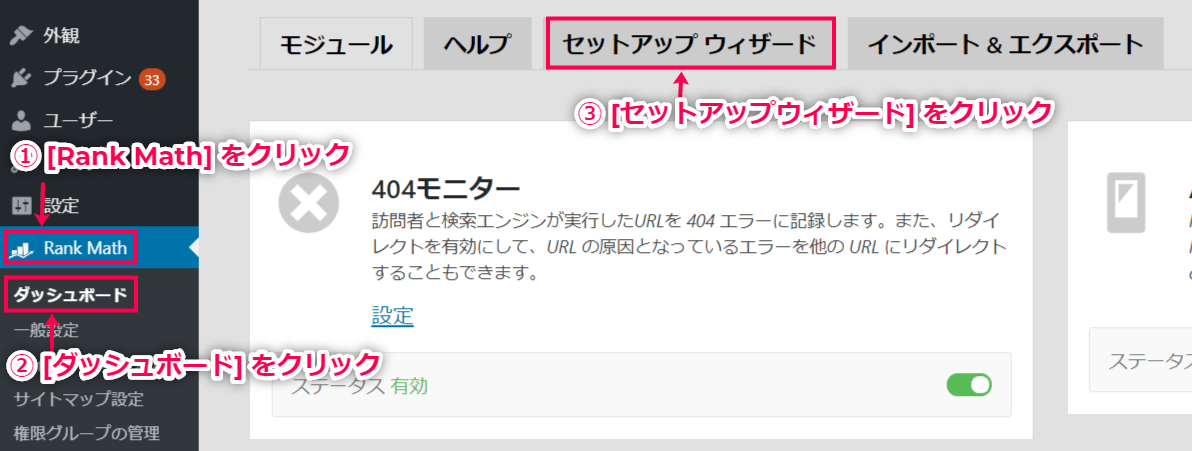Click the 404モニター module title
The height and width of the screenshot is (451, 1192).
[445, 187]
